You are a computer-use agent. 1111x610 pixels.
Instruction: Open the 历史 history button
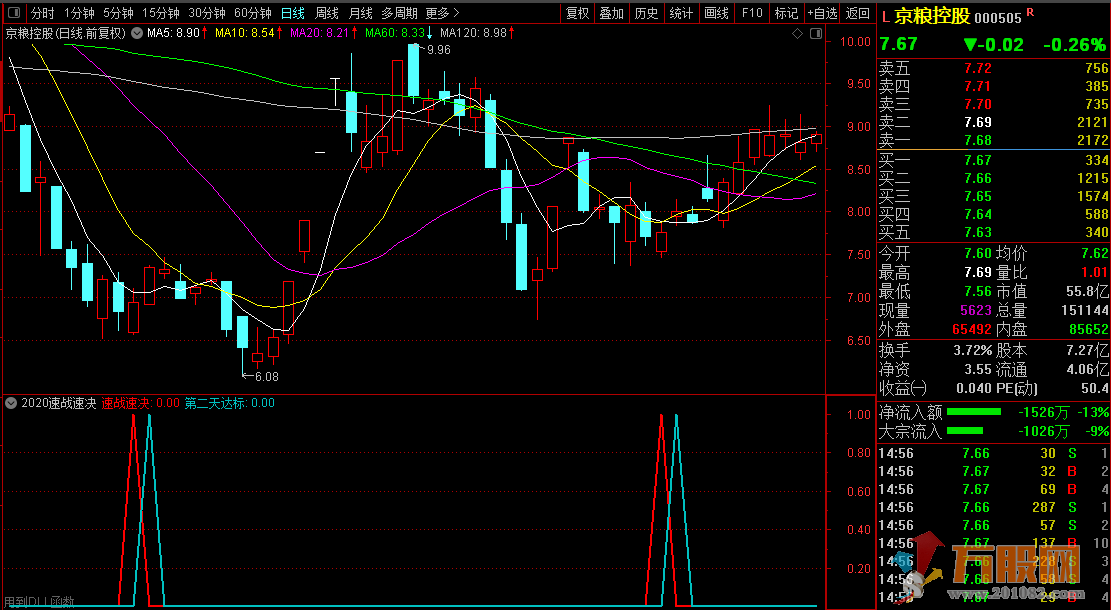646,13
